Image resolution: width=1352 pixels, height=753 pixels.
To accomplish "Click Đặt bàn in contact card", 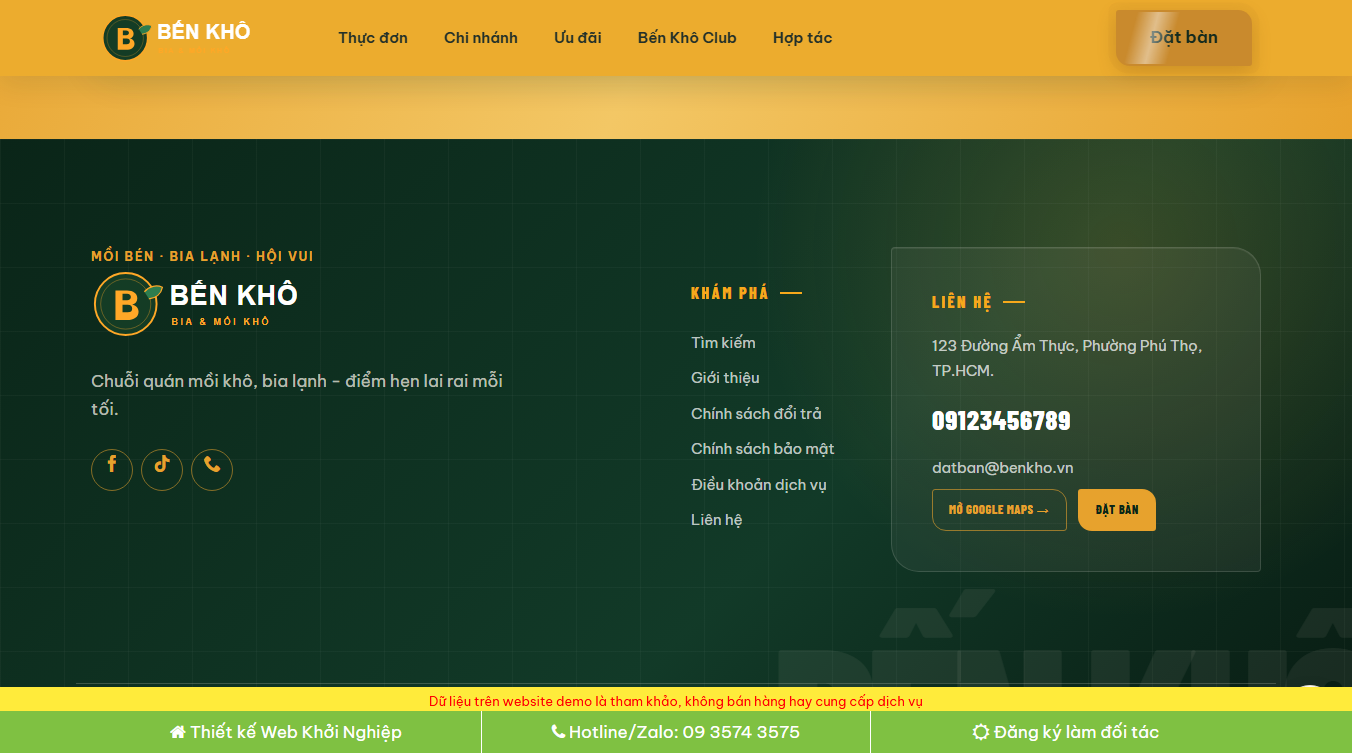I will 1117,510.
